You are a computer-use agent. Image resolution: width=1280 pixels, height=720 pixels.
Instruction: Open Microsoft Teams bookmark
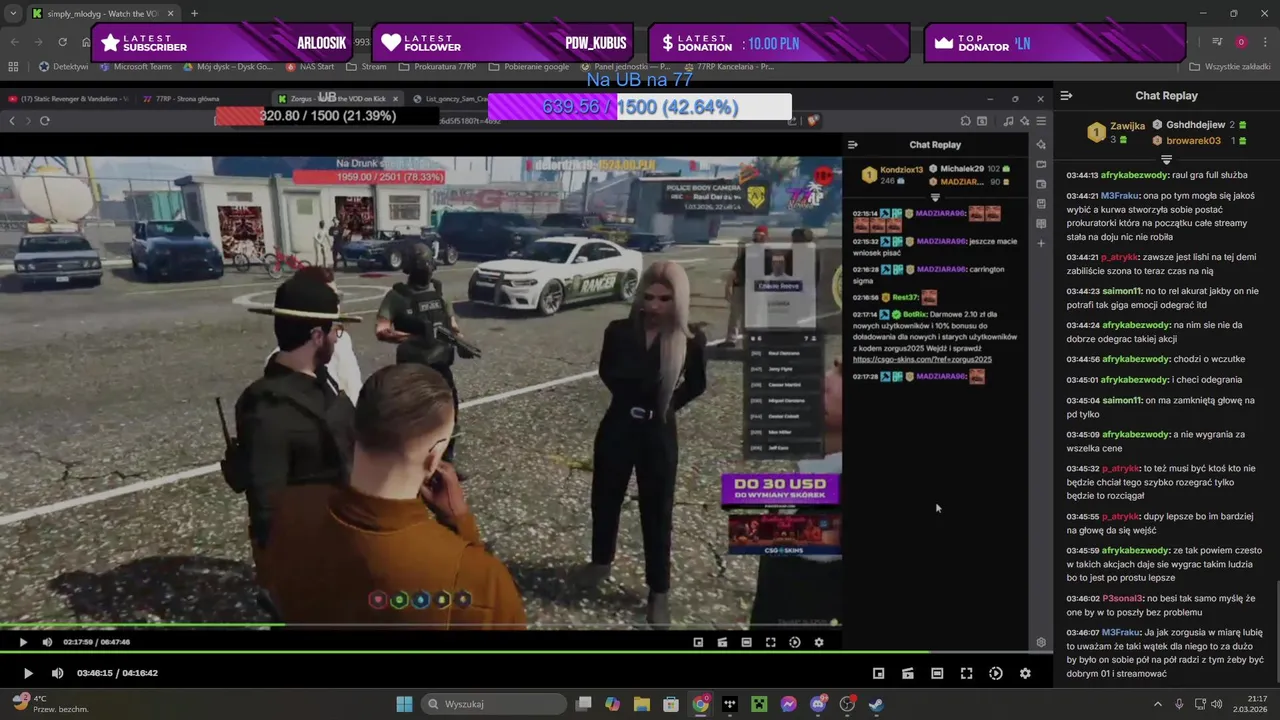pos(136,67)
